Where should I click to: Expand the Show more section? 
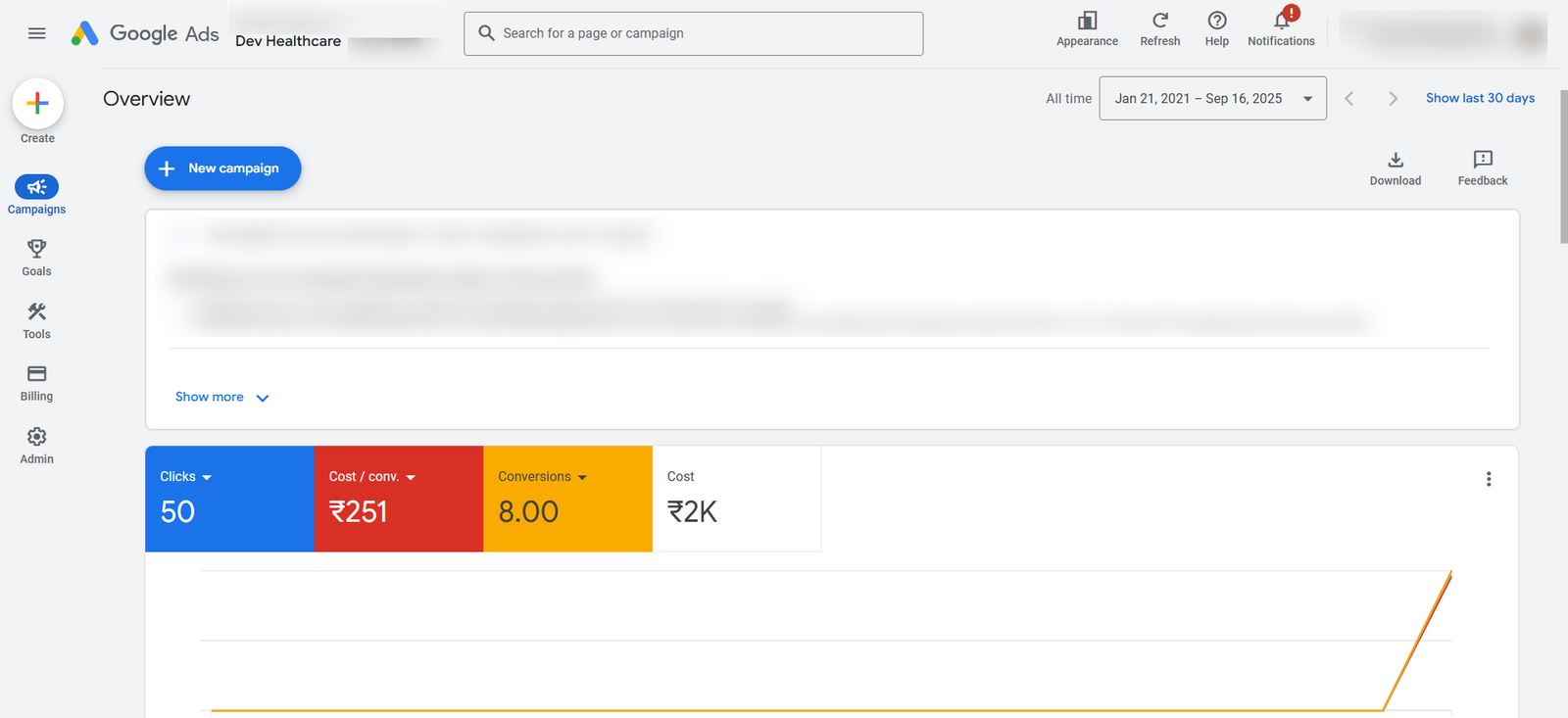pos(221,398)
